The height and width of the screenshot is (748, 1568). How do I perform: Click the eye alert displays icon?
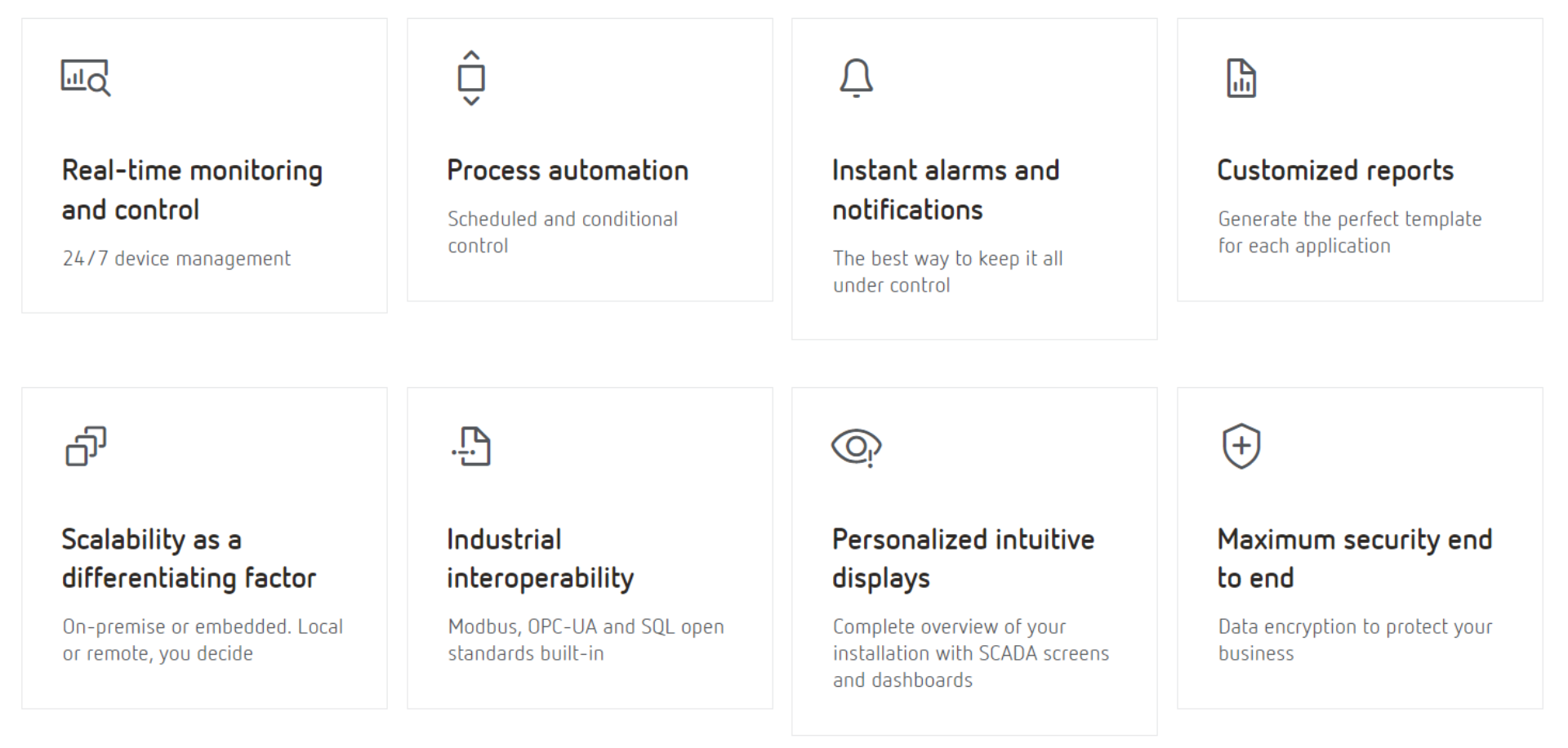(856, 447)
